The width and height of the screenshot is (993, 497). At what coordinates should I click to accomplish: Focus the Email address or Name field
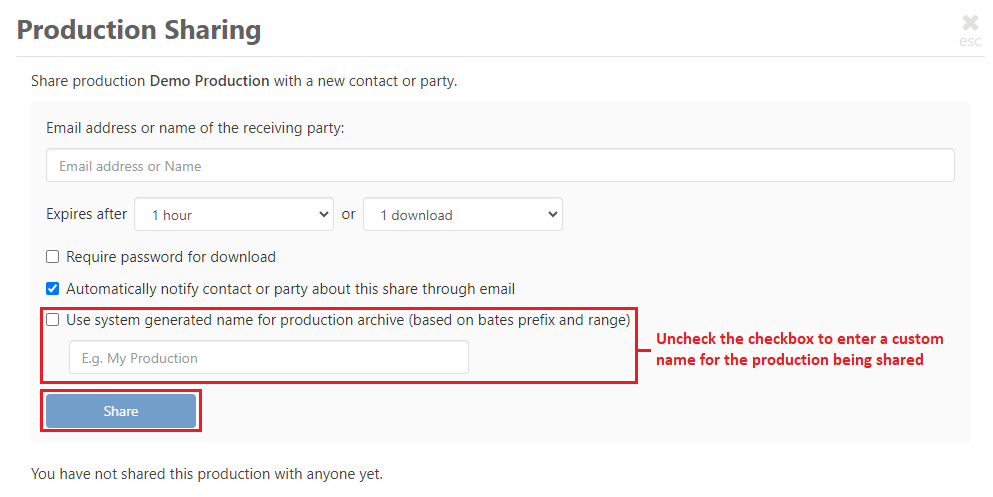(x=500, y=166)
